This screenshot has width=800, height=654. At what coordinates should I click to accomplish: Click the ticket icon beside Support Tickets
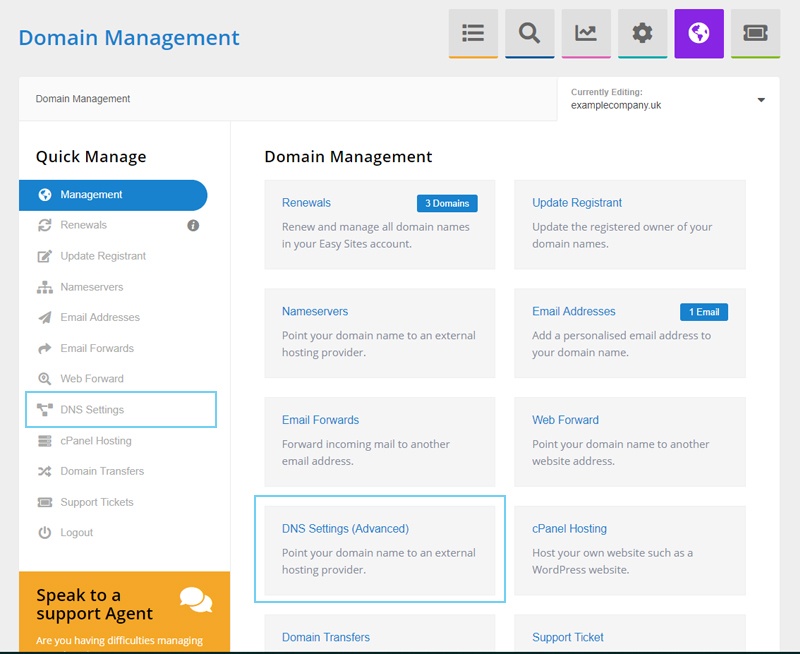tap(45, 502)
